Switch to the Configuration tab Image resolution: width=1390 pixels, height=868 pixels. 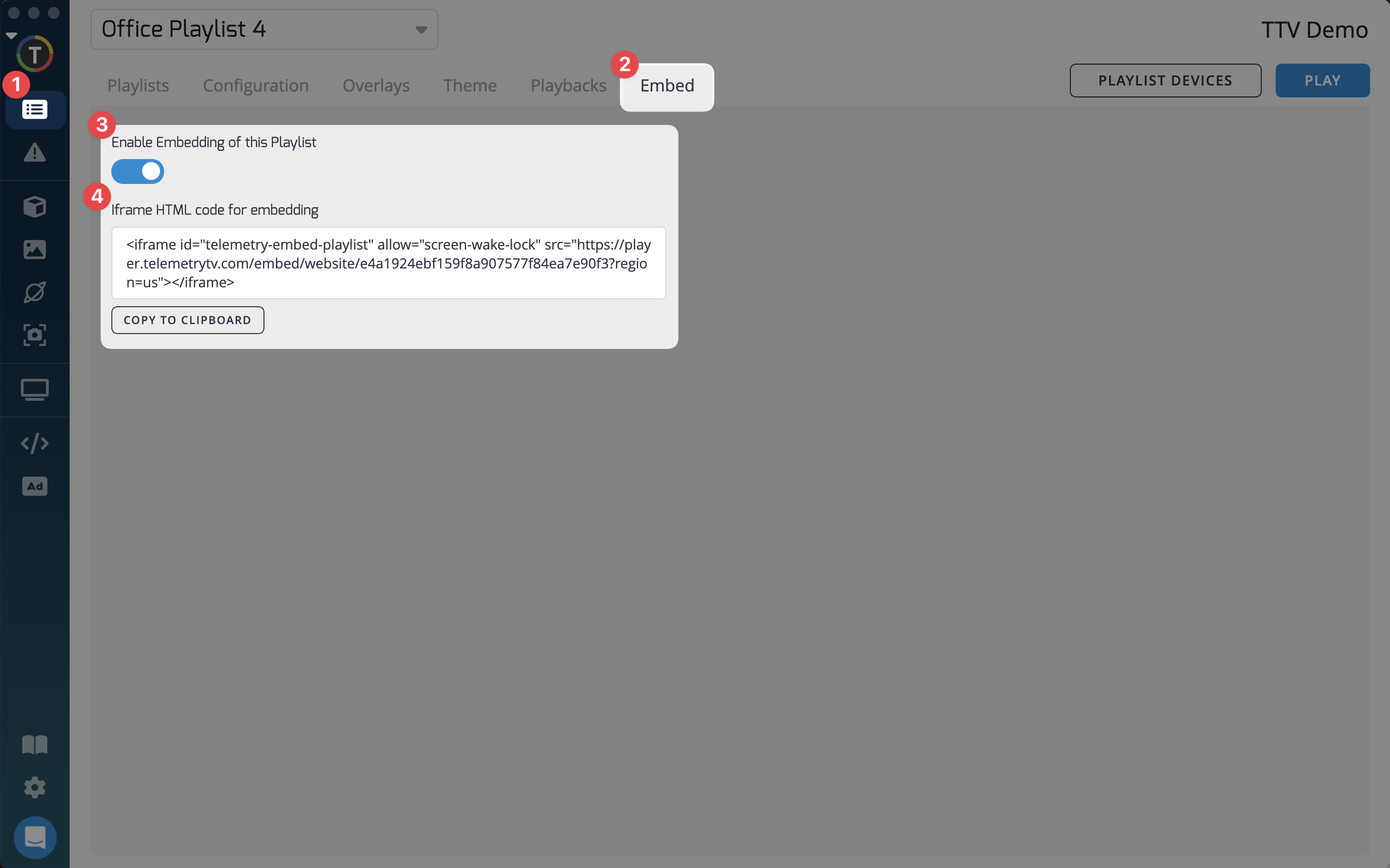(x=256, y=86)
